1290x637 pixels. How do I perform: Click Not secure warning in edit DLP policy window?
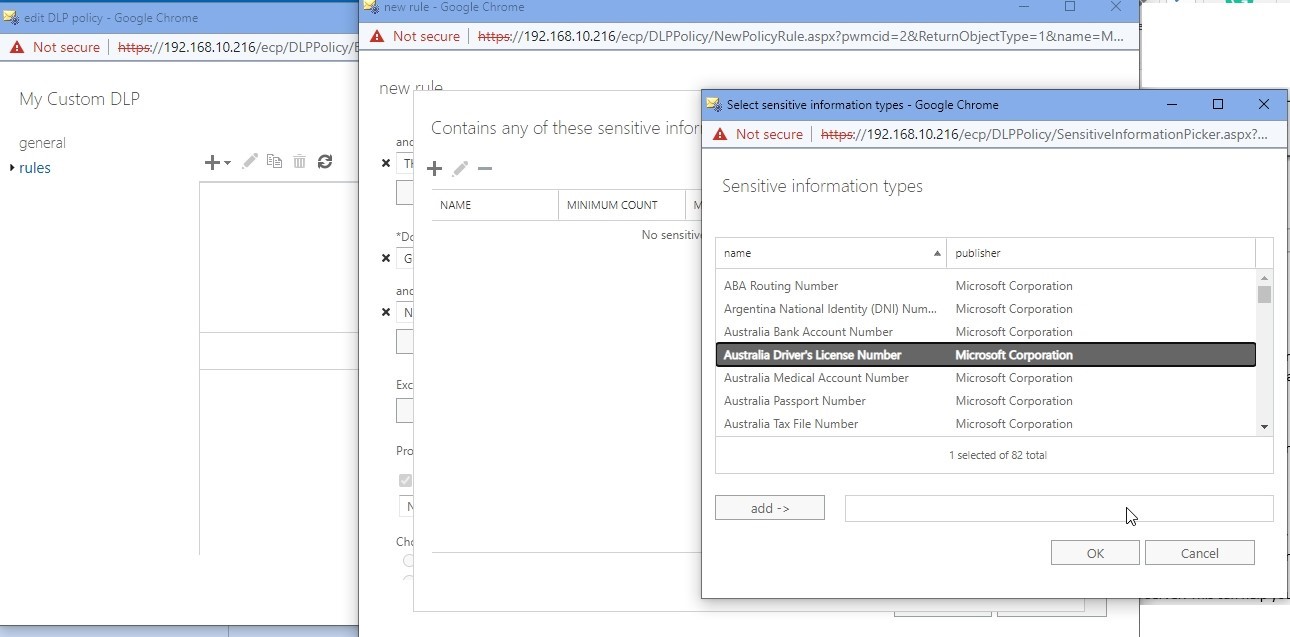[55, 47]
